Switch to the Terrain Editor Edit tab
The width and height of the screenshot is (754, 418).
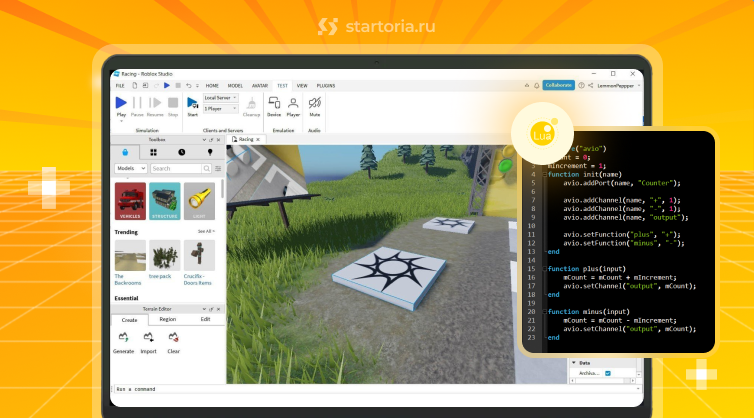(205, 319)
